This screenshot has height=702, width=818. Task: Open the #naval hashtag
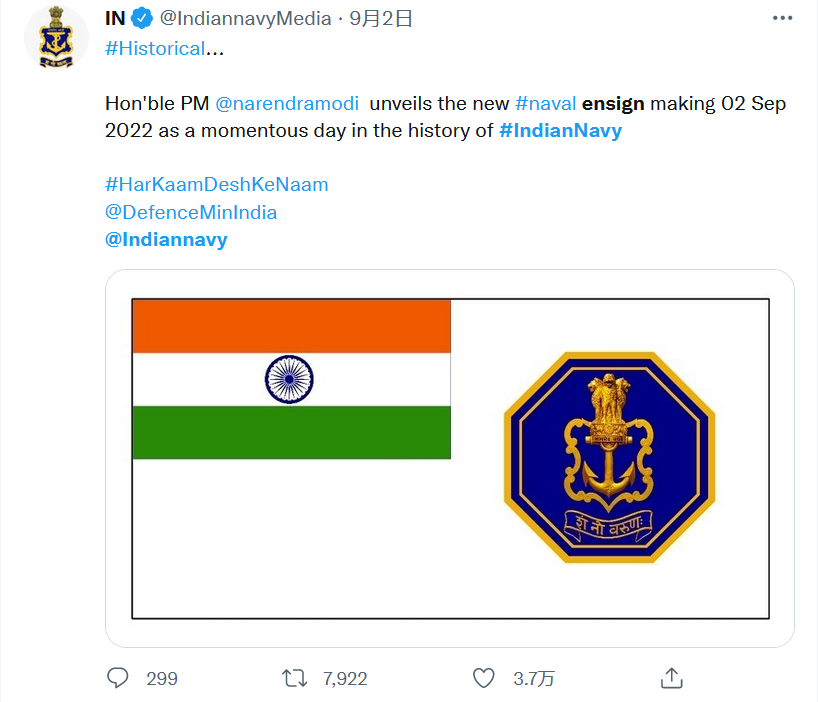pyautogui.click(x=545, y=104)
